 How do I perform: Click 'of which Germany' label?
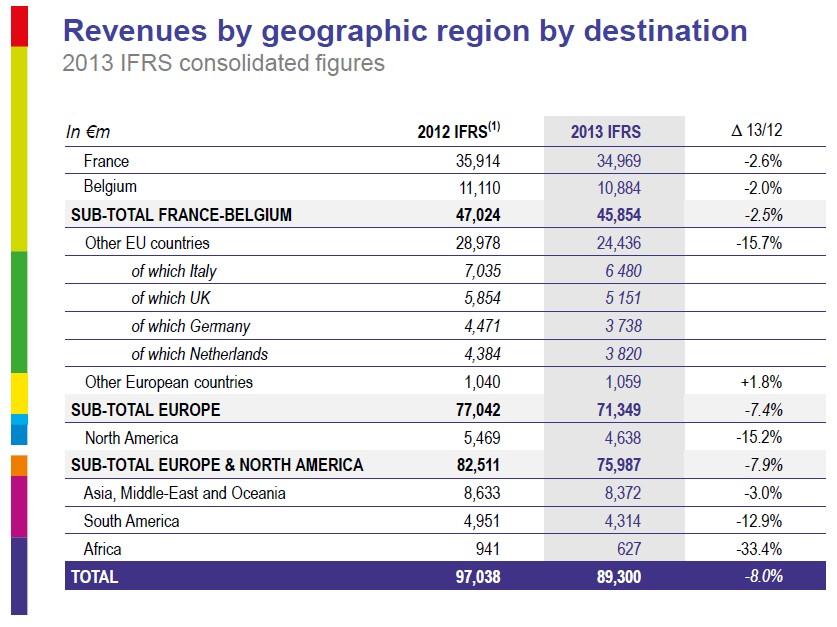tap(191, 327)
